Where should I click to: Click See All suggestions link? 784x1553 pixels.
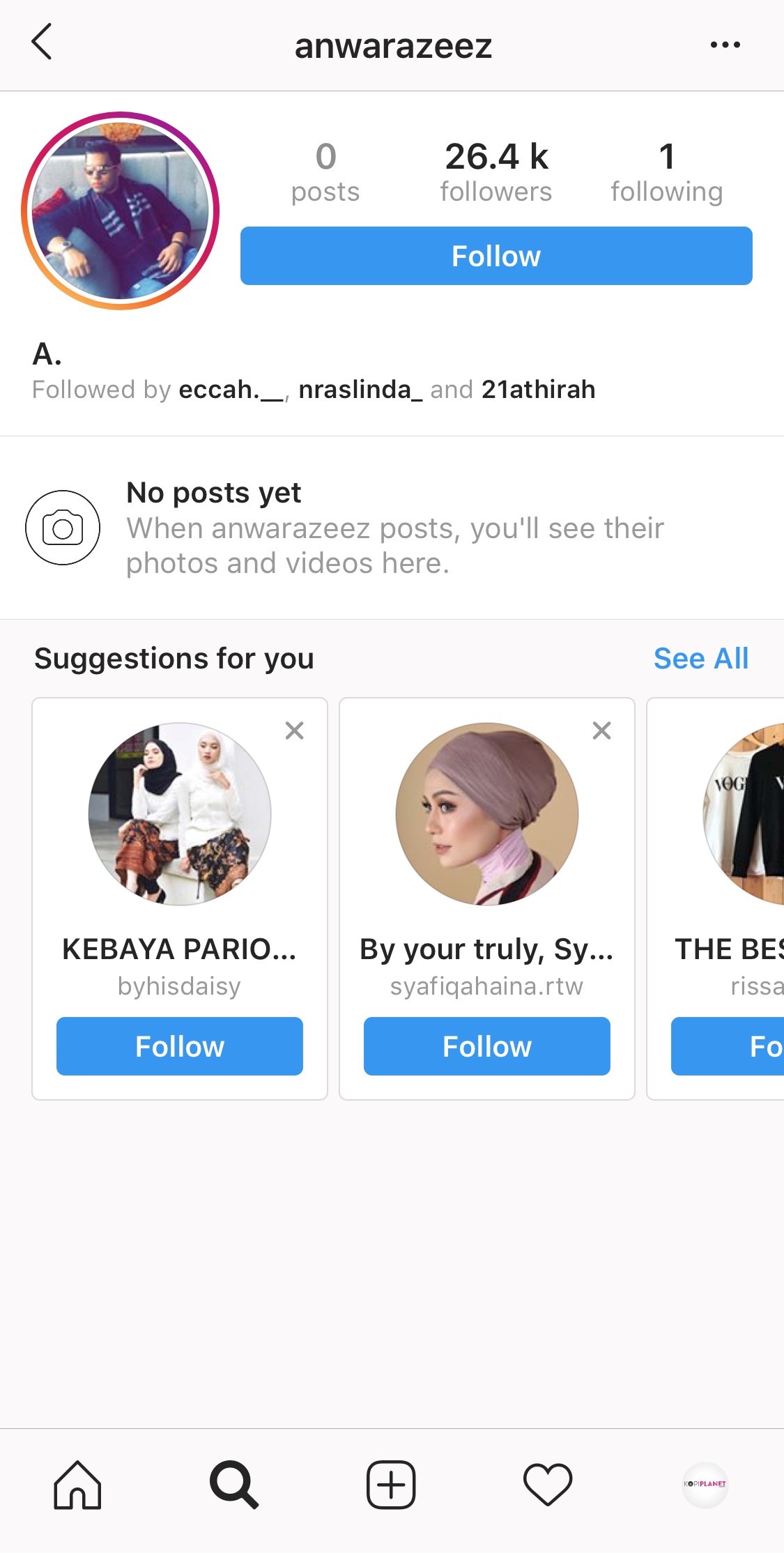(700, 659)
